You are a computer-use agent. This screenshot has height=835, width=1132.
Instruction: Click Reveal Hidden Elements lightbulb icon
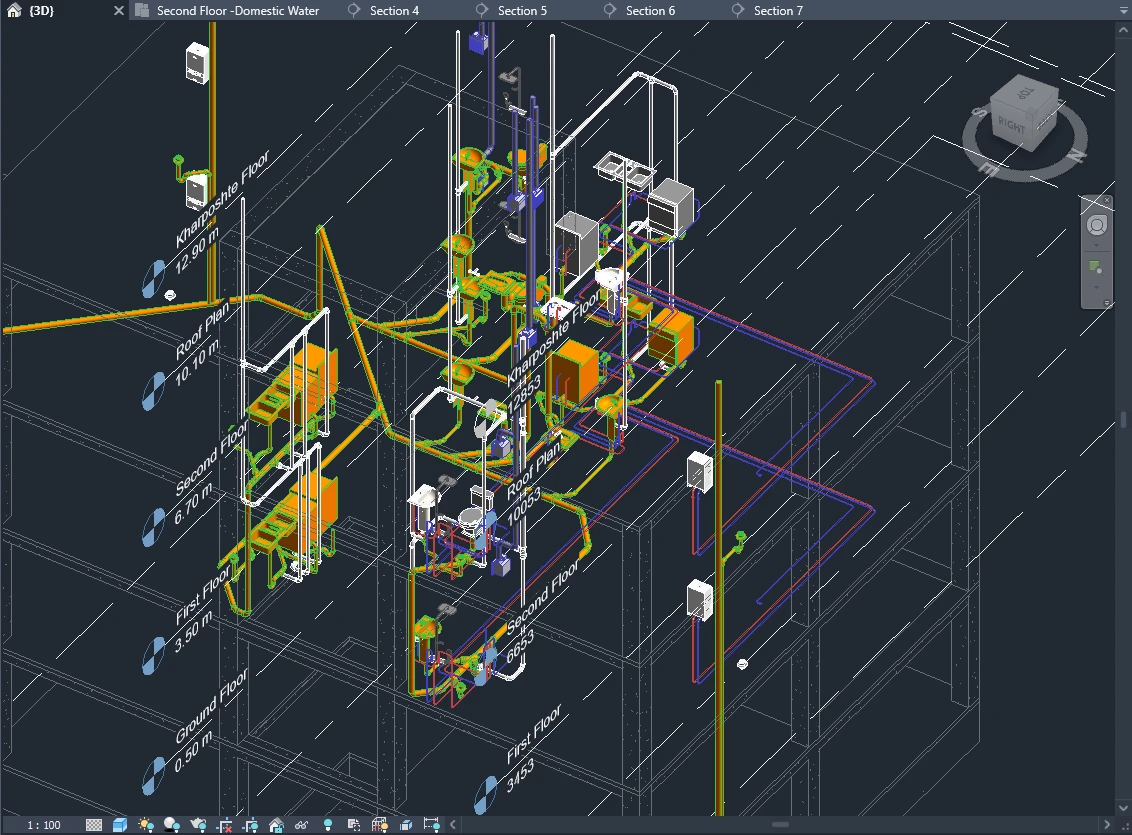tap(327, 825)
